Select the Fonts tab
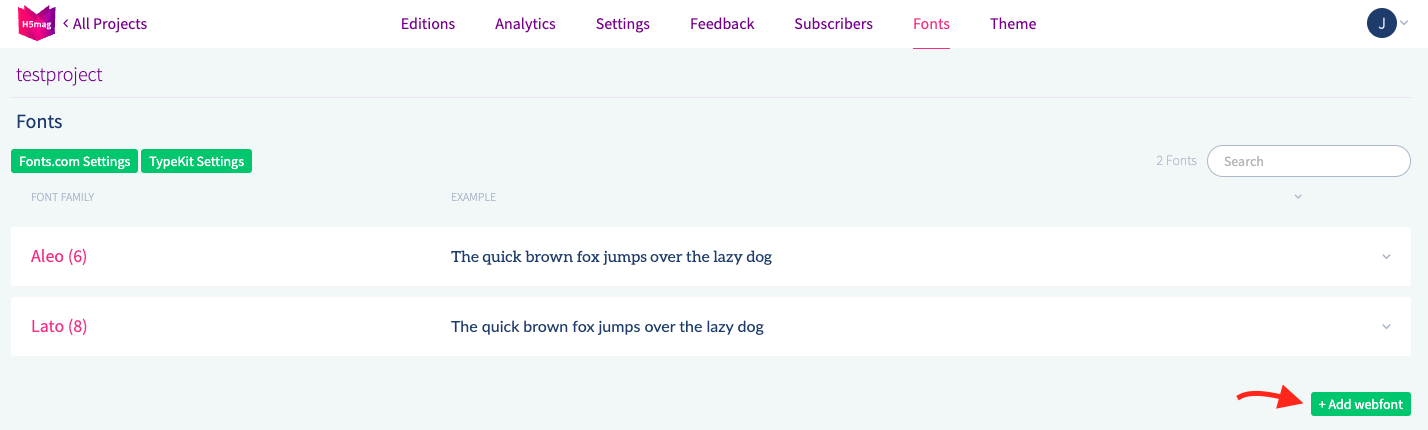1428x430 pixels. [931, 24]
